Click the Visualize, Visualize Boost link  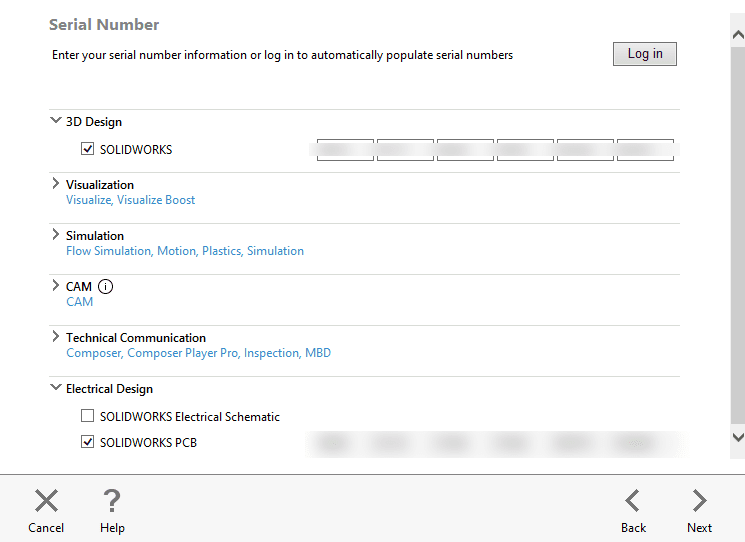coord(131,200)
